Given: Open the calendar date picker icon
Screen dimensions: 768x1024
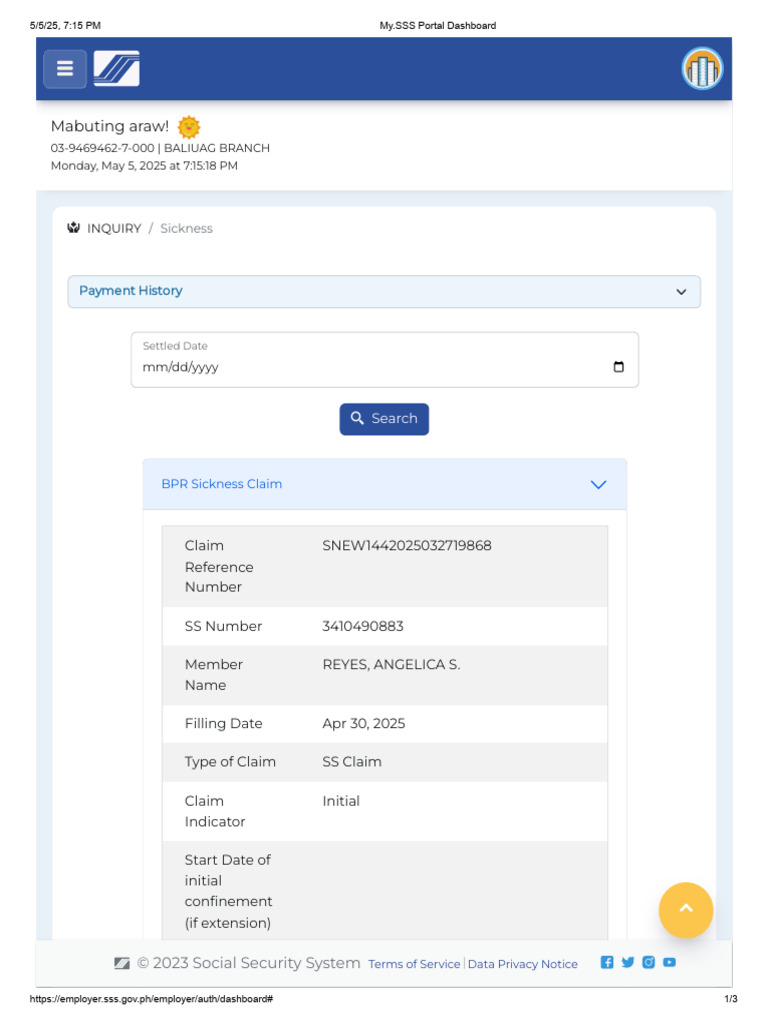Looking at the screenshot, I should tap(618, 367).
